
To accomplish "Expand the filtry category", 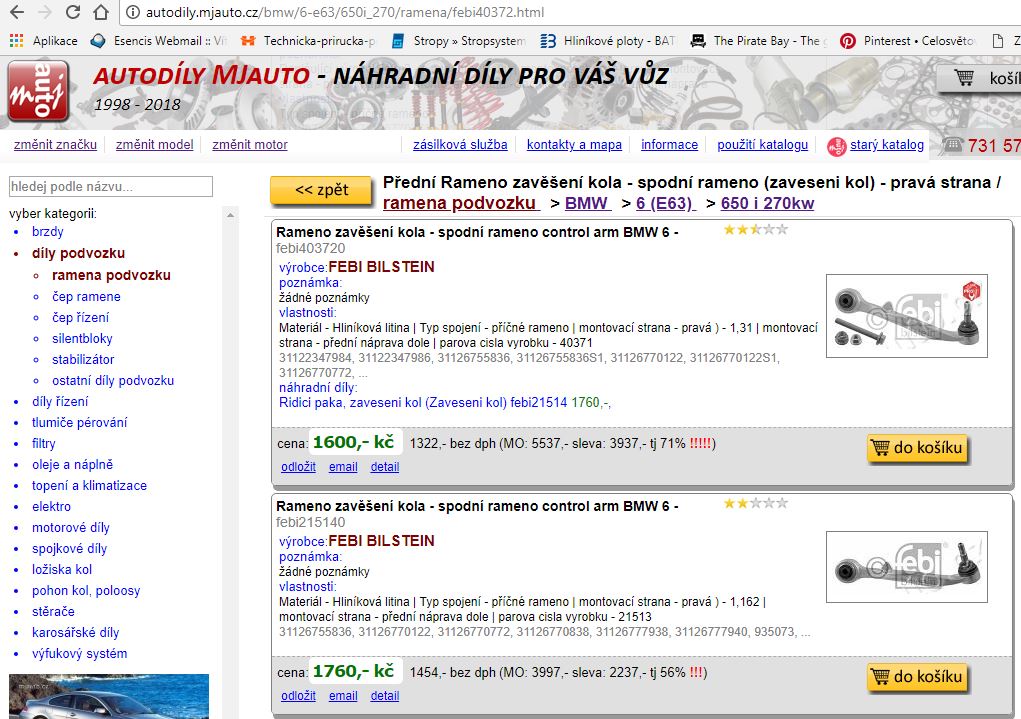I will click(x=44, y=443).
